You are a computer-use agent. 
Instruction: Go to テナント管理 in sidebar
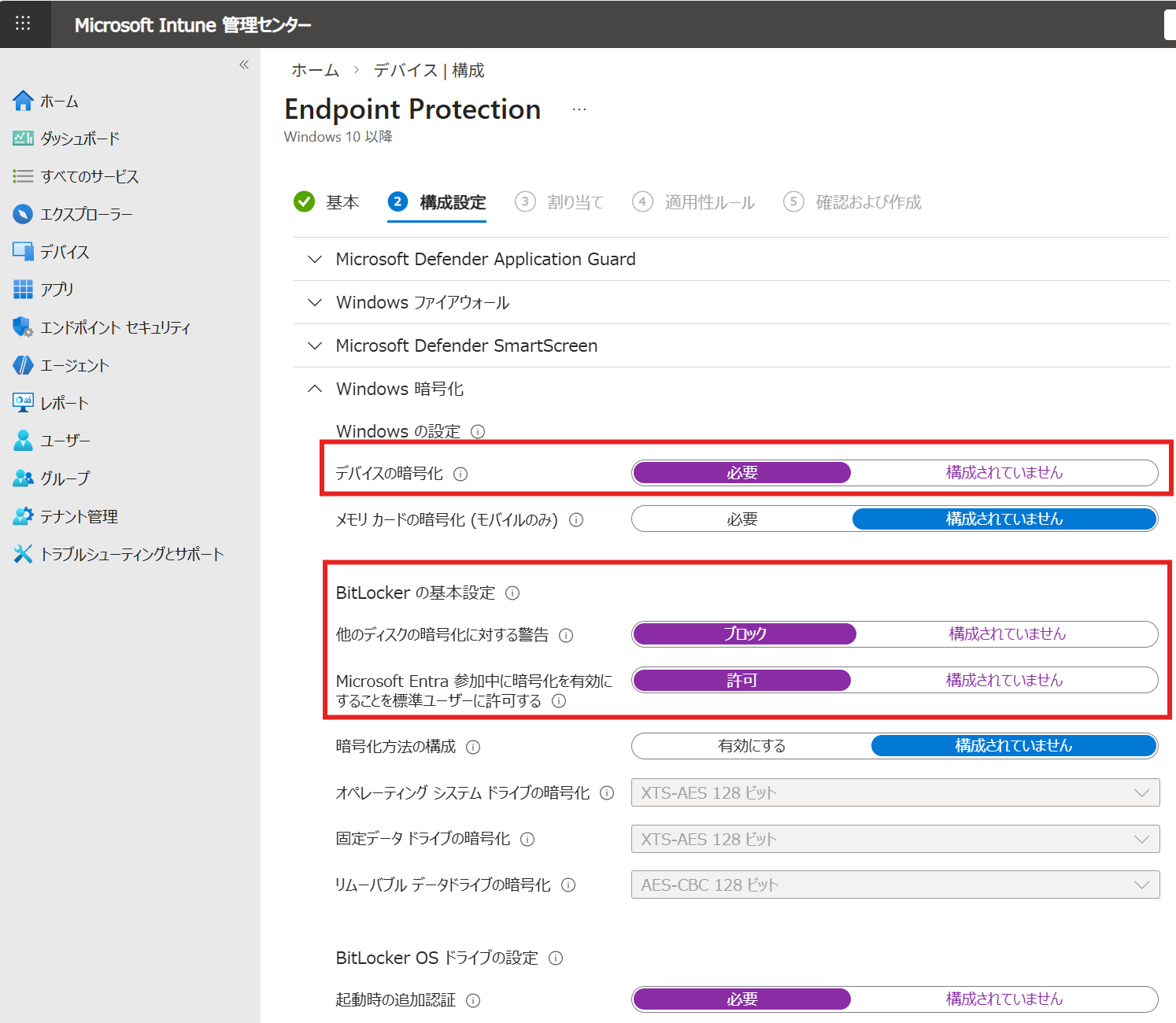(x=79, y=516)
